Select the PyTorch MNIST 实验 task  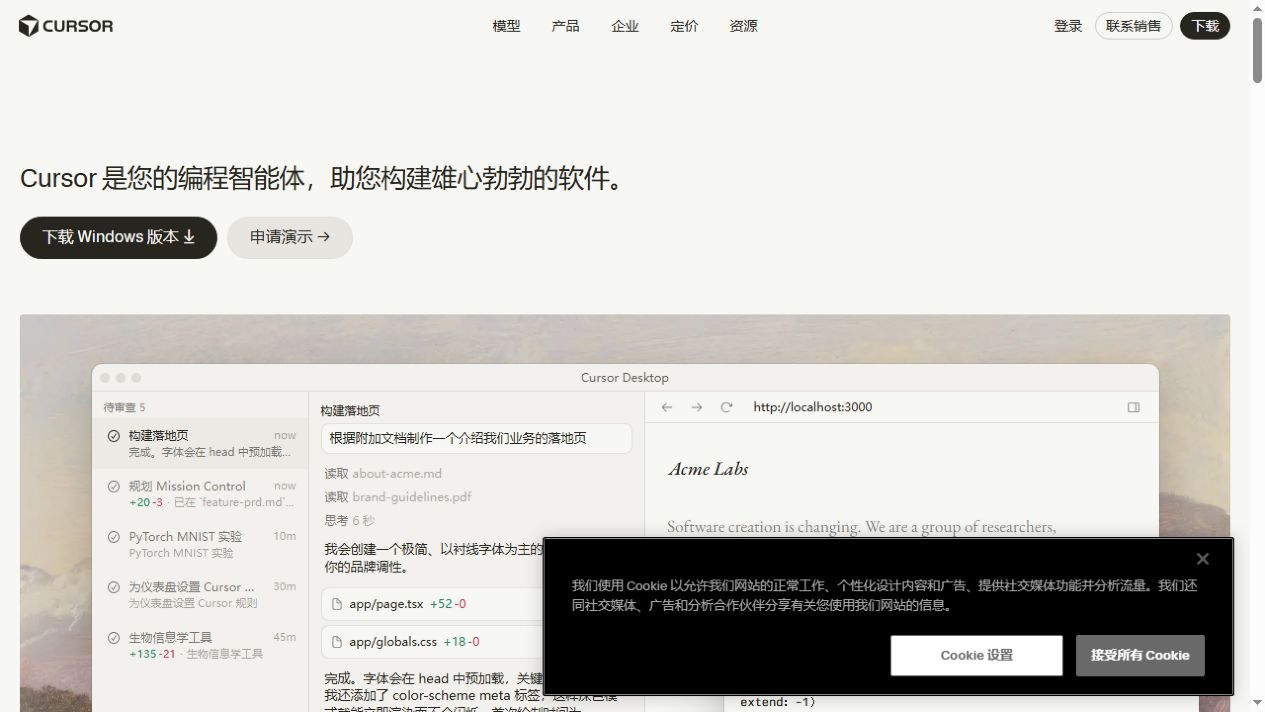pyautogui.click(x=200, y=544)
